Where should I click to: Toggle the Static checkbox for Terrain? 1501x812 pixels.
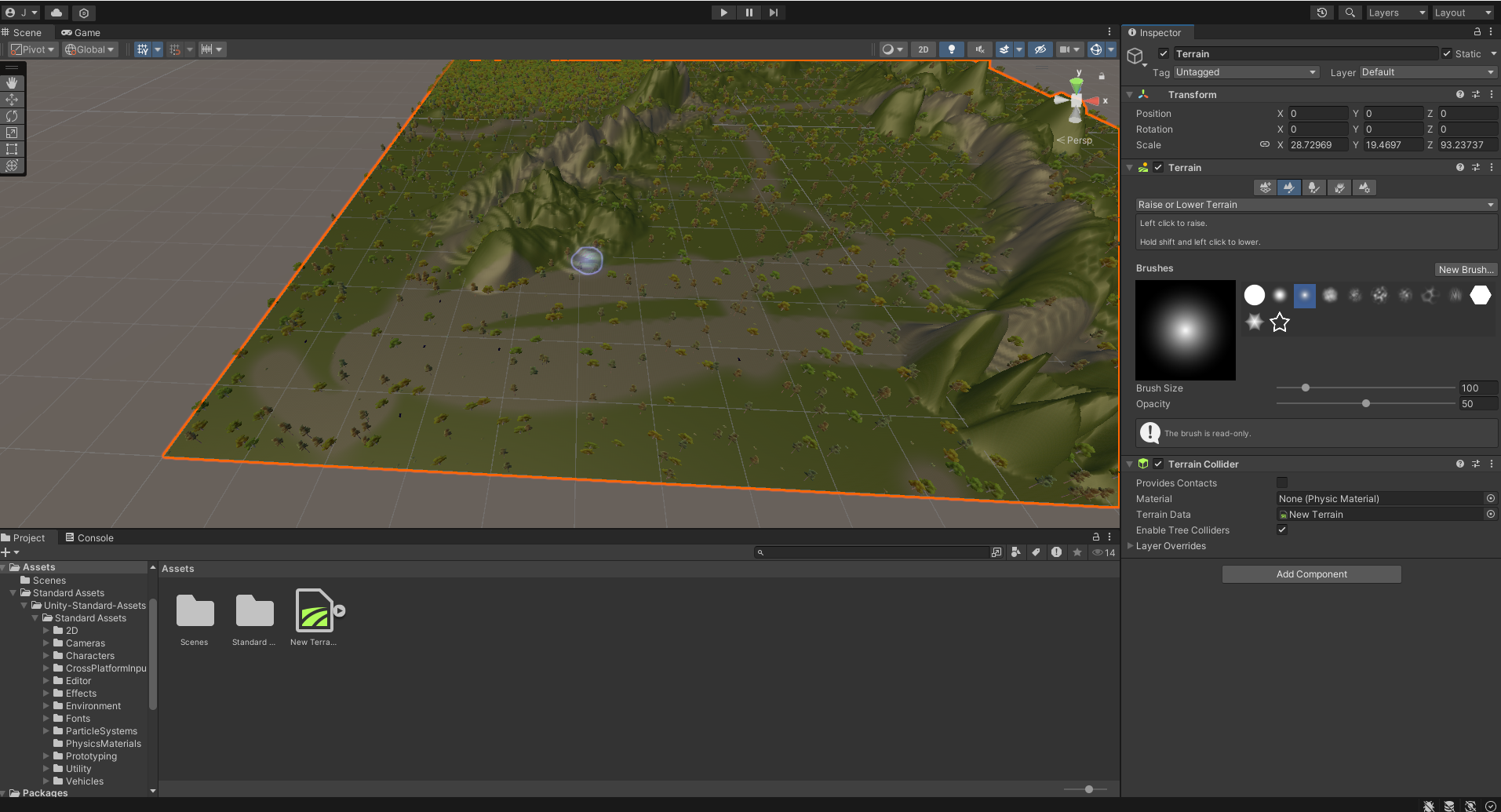[x=1447, y=54]
